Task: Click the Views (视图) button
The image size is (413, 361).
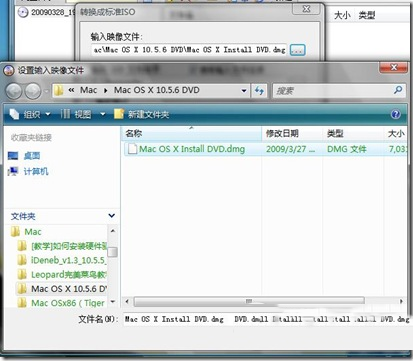Action: [83, 114]
